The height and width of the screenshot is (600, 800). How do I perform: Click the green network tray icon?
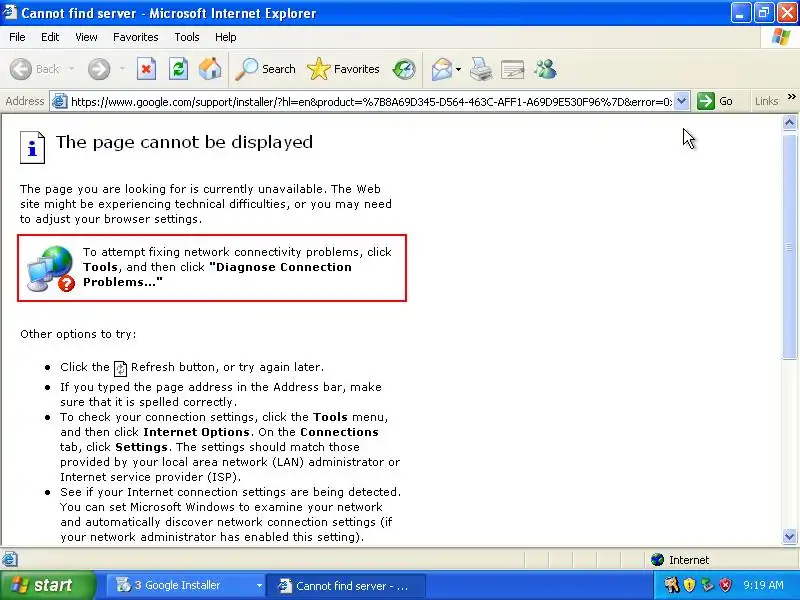point(707,585)
